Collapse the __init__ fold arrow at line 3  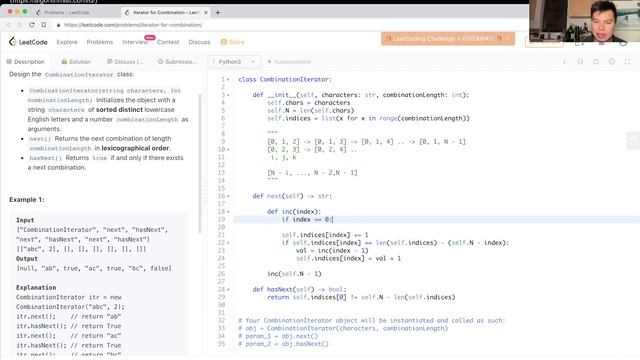[228, 95]
